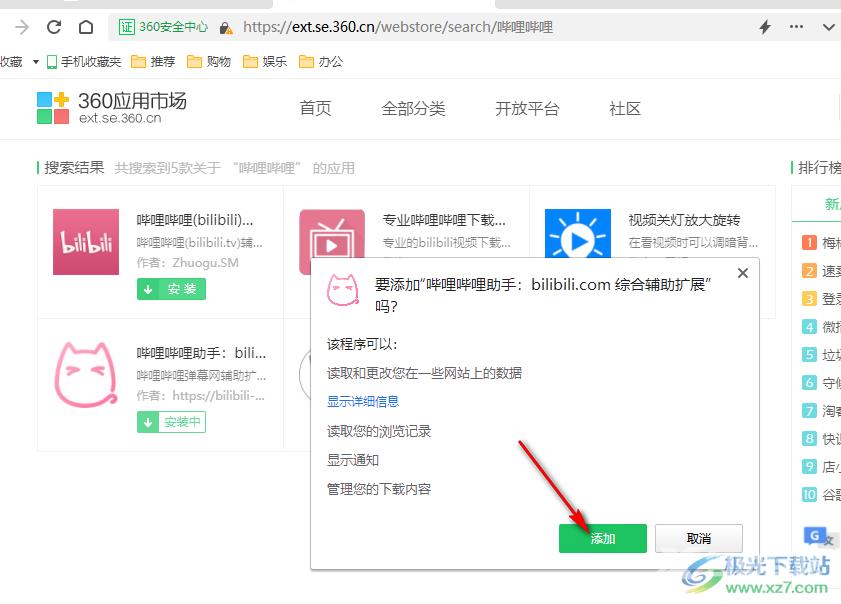Viewport: 841px width, 604px height.
Task: Click the blue translate G icon
Action: pos(816,536)
